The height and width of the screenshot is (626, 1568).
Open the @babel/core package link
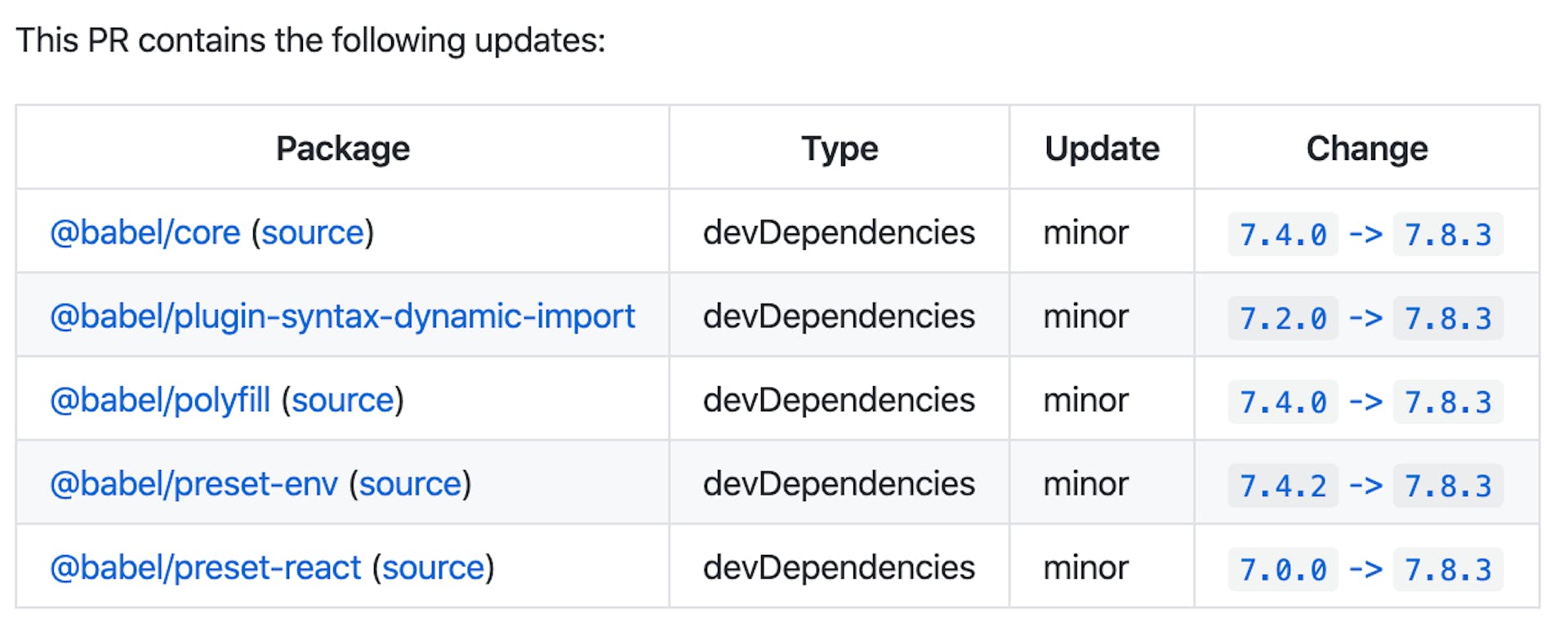coord(145,233)
